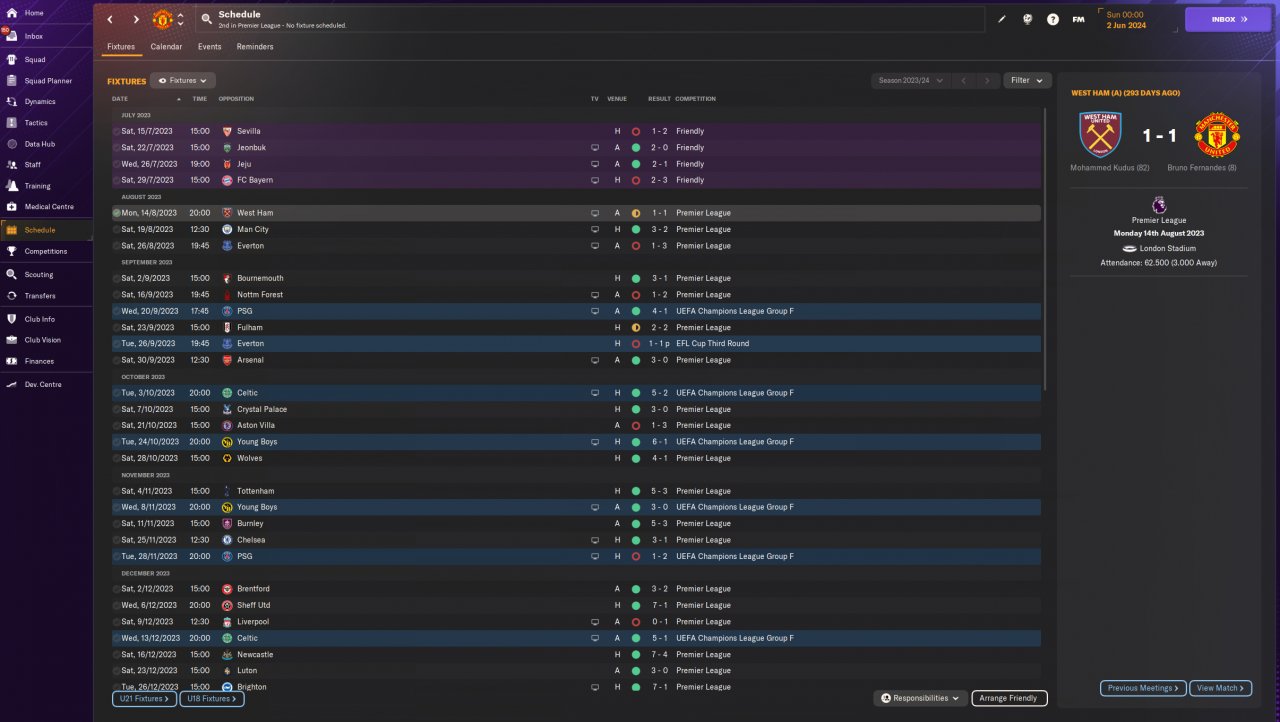Image resolution: width=1280 pixels, height=722 pixels.
Task: Click the club switcher up/down chevrons
Action: pyautogui.click(x=180, y=19)
